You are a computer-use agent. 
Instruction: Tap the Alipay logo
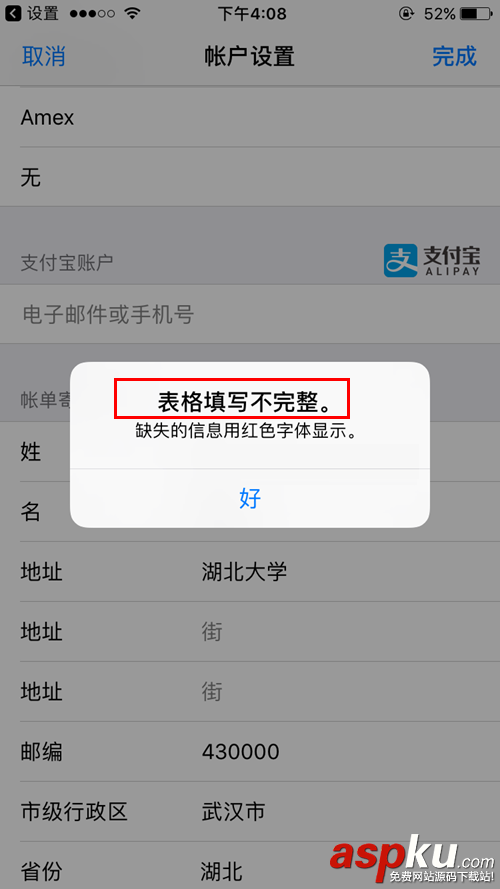(x=432, y=261)
